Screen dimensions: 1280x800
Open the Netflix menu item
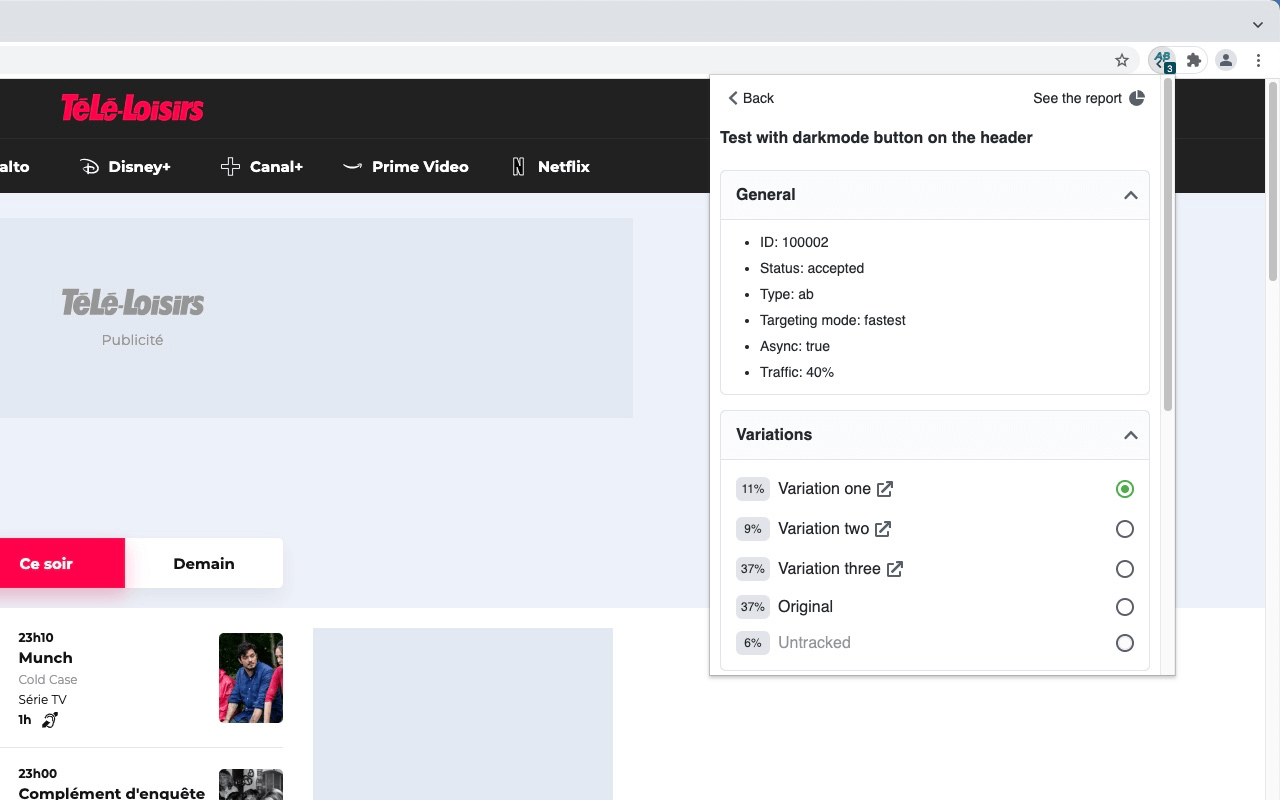(x=551, y=167)
